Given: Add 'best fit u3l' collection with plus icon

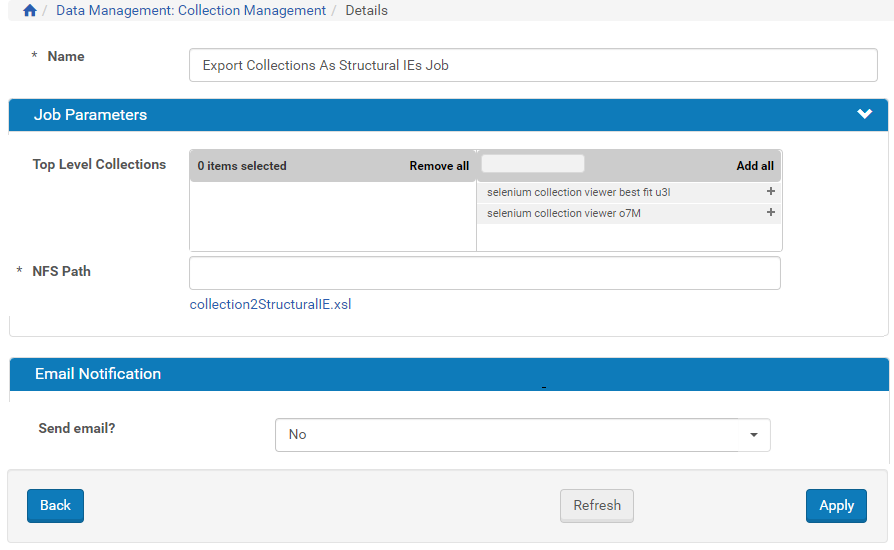Looking at the screenshot, I should point(770,191).
